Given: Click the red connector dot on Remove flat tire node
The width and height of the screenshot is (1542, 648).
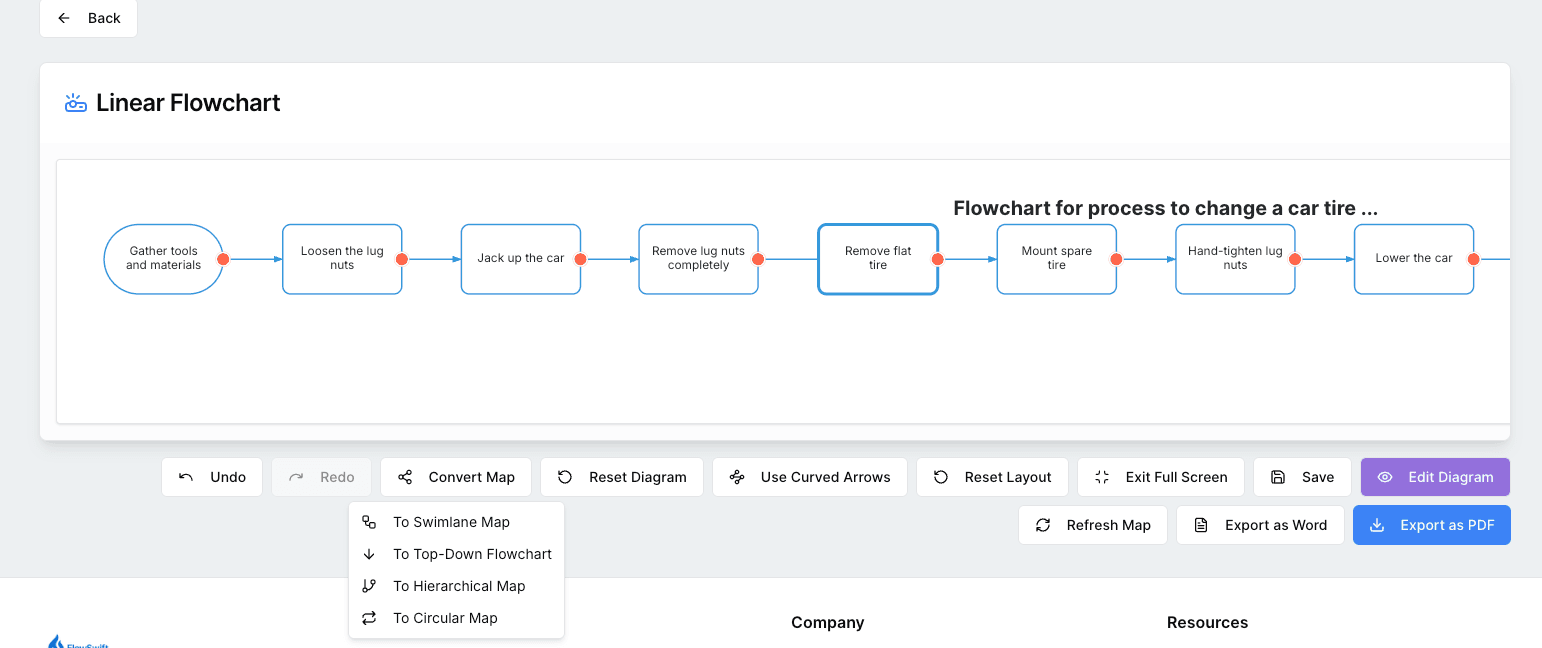Looking at the screenshot, I should point(937,259).
